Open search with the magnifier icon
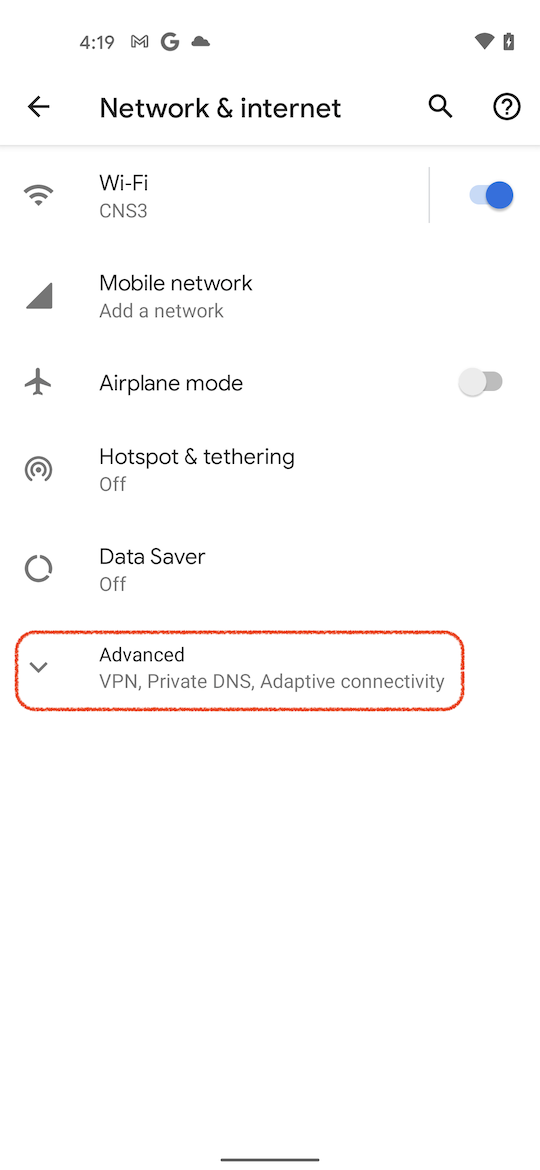 (x=440, y=107)
